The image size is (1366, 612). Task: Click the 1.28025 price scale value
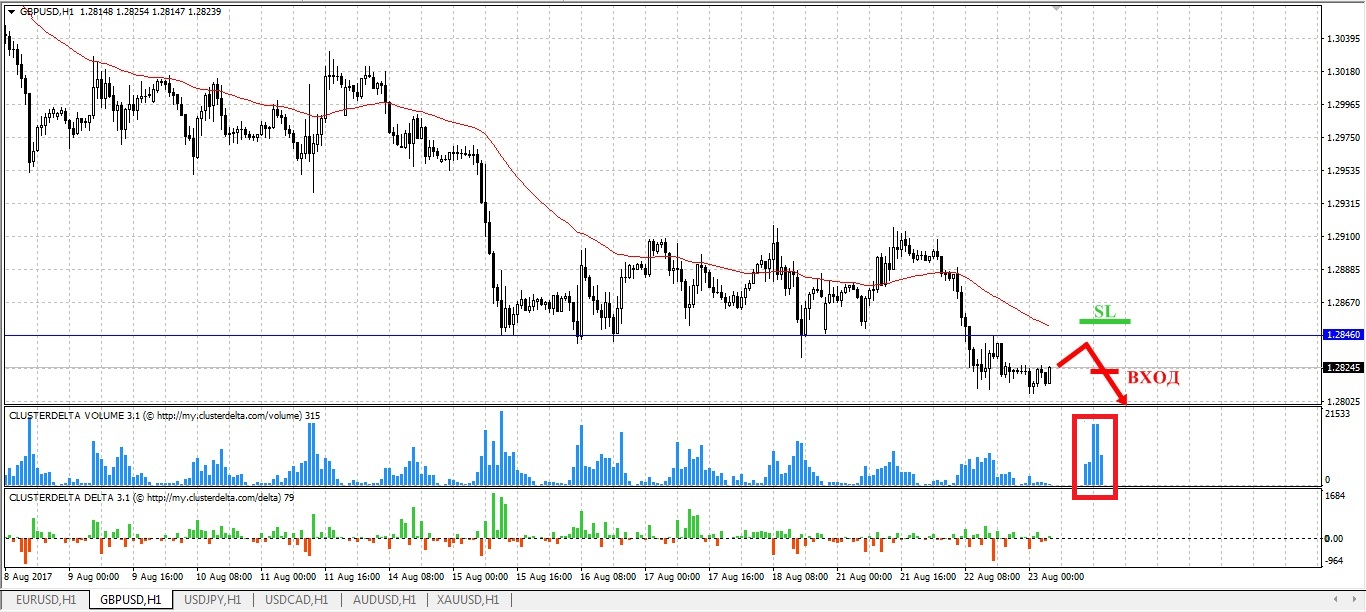click(x=1342, y=401)
